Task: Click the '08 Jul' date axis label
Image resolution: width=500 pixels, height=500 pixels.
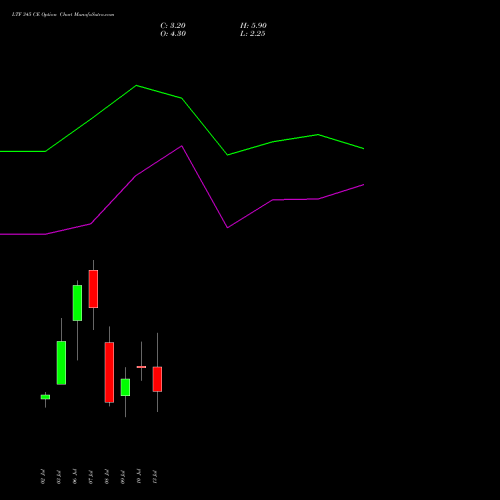Action: tap(107, 477)
